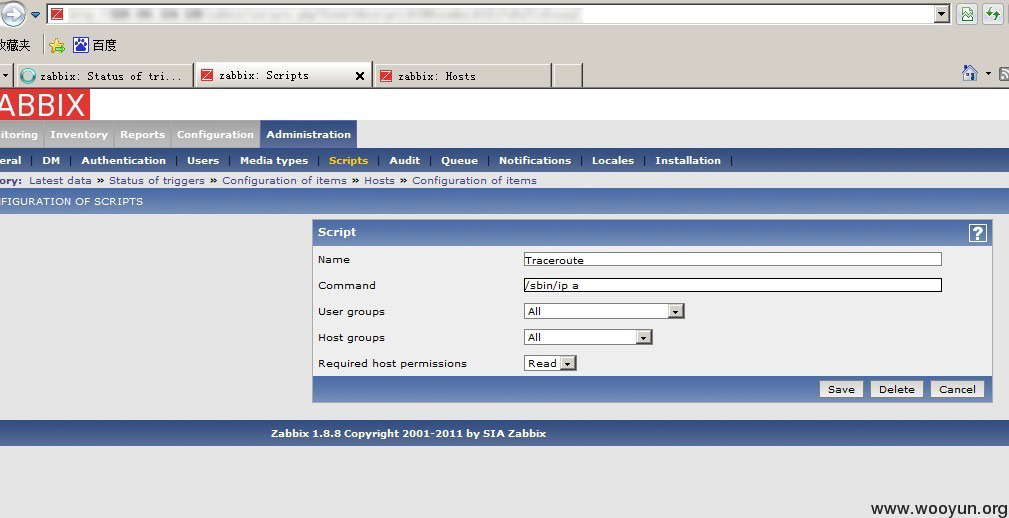Viewport: 1009px width, 518px height.
Task: Click the Zabbix favicon in address bar
Action: [57, 14]
